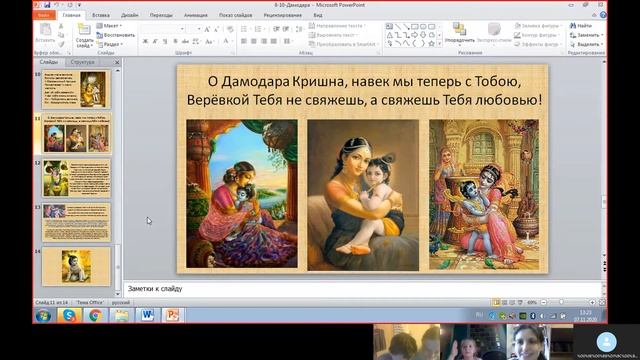Switch to the Structure (Структура) pane tab
Image resolution: width=640 pixels, height=360 pixels.
point(82,62)
